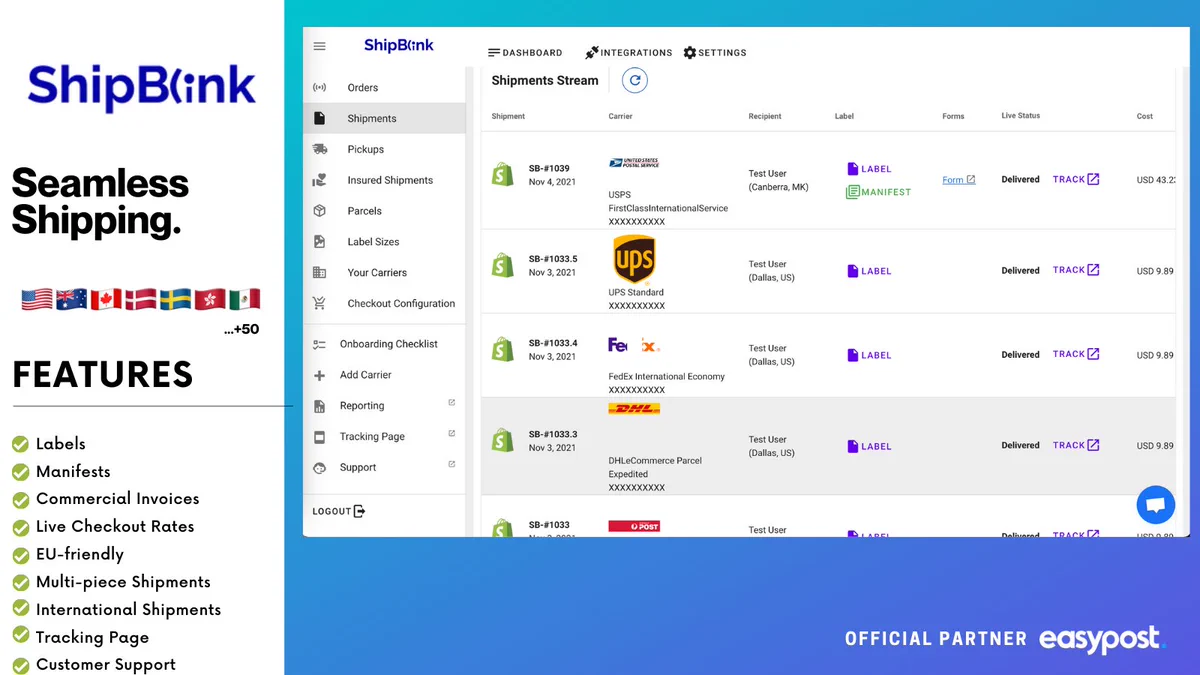Open the LABEL for shipment SB-#1033.4
1200x675 pixels.
(869, 355)
